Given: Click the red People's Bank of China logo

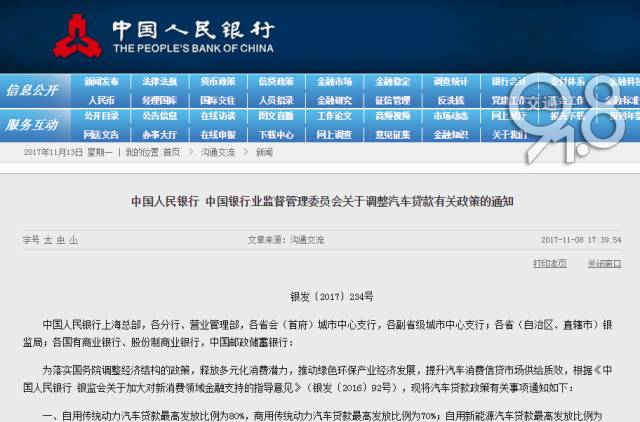Looking at the screenshot, I should [77, 36].
